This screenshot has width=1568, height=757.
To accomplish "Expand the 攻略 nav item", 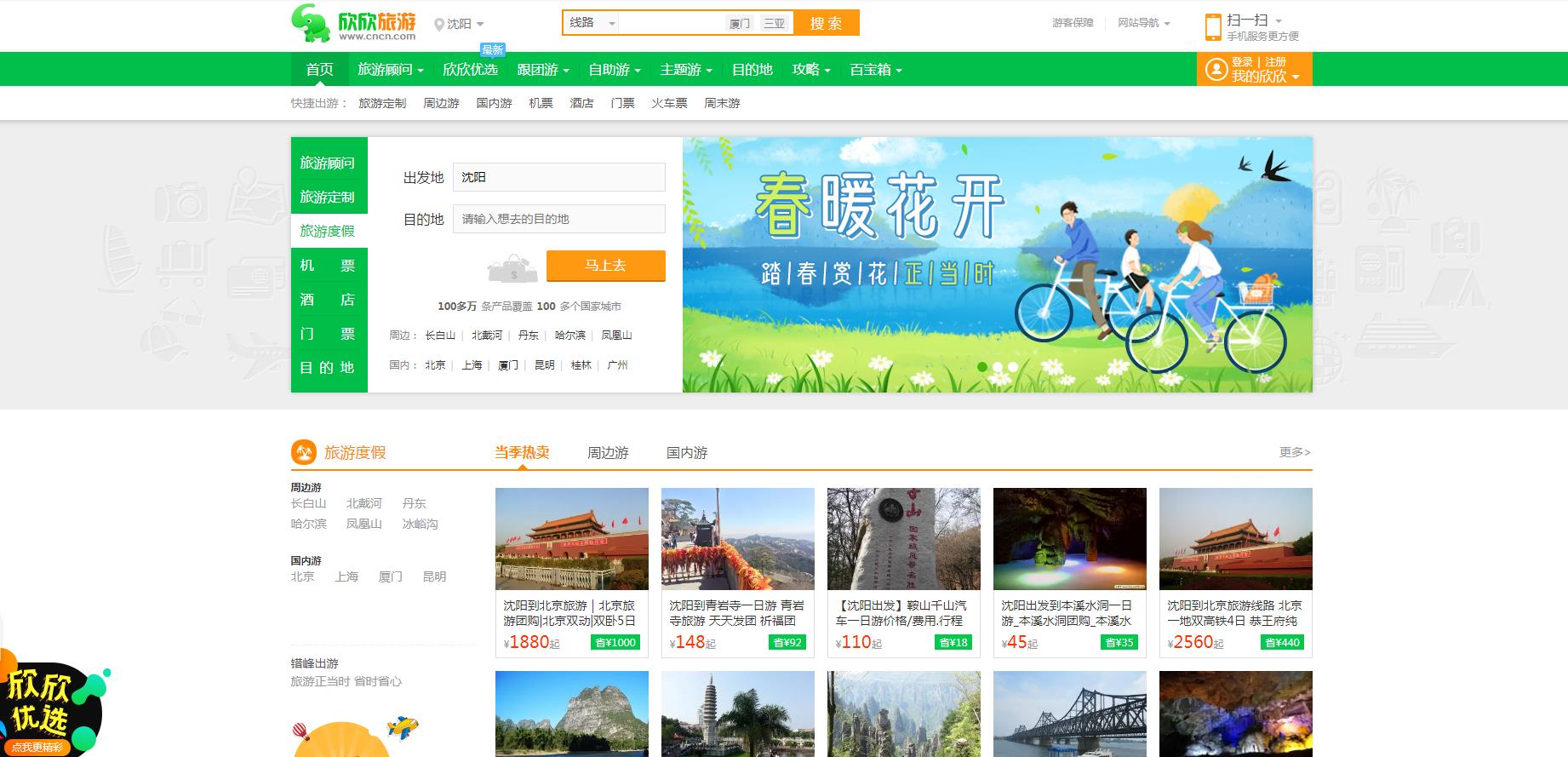I will (811, 69).
